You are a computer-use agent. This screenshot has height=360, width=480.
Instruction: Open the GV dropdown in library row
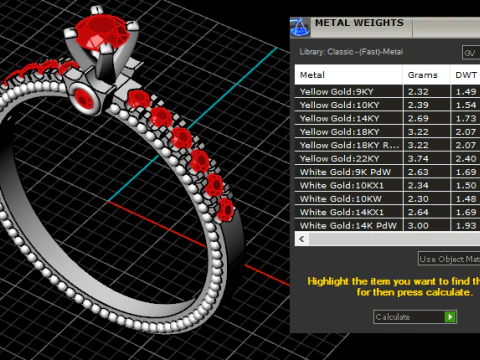[x=471, y=53]
